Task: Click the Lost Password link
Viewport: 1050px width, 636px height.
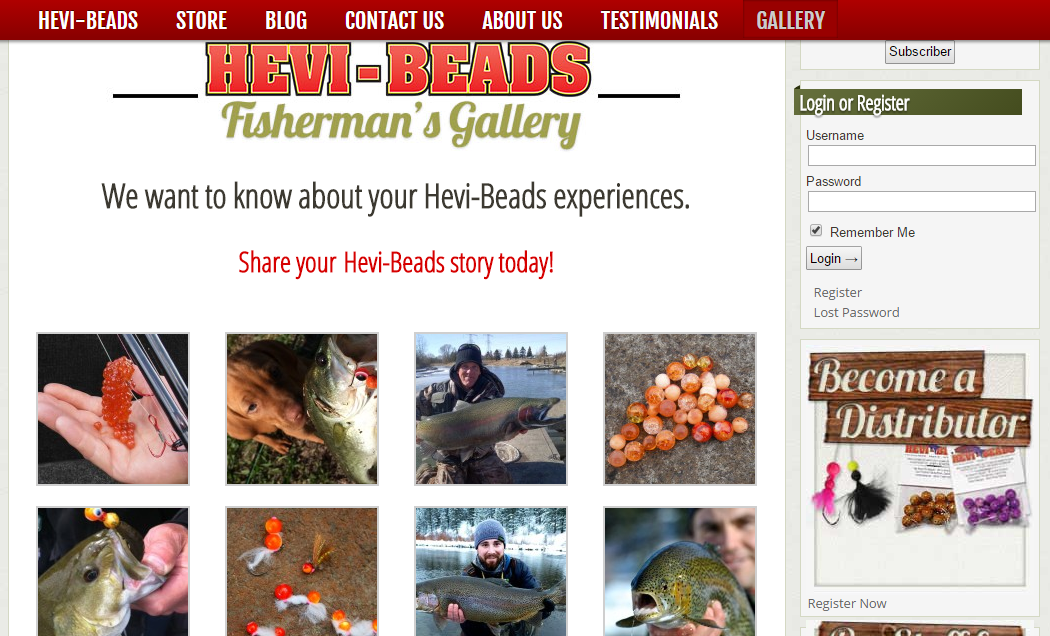Action: click(856, 313)
